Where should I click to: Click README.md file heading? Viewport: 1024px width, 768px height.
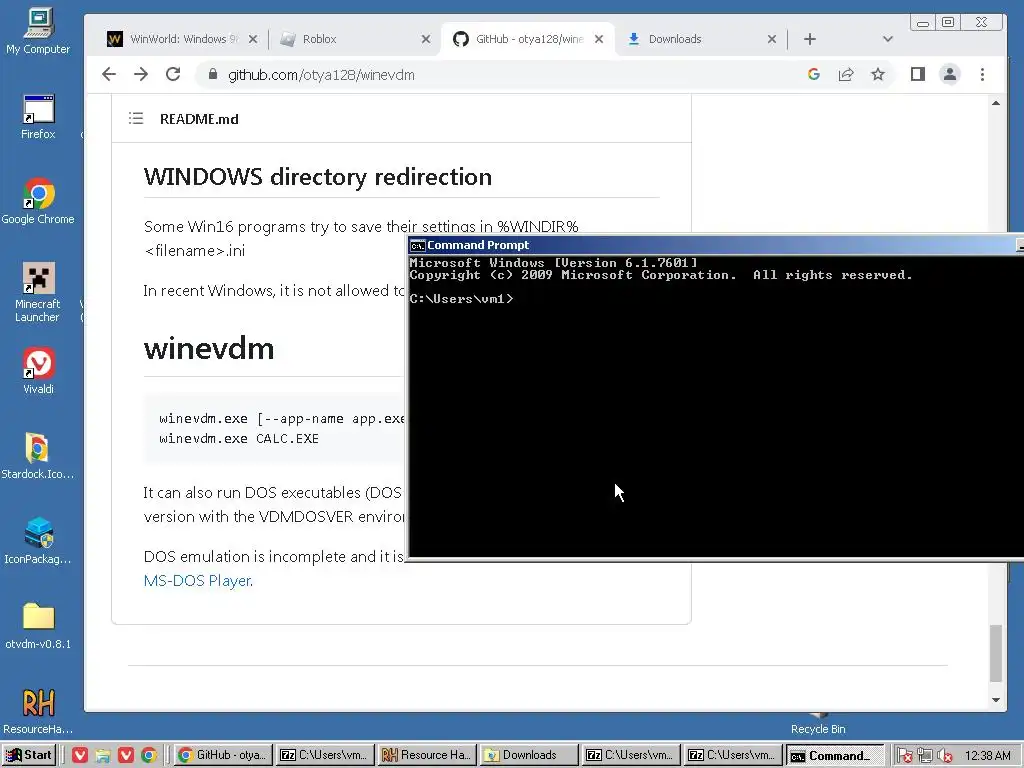199,119
